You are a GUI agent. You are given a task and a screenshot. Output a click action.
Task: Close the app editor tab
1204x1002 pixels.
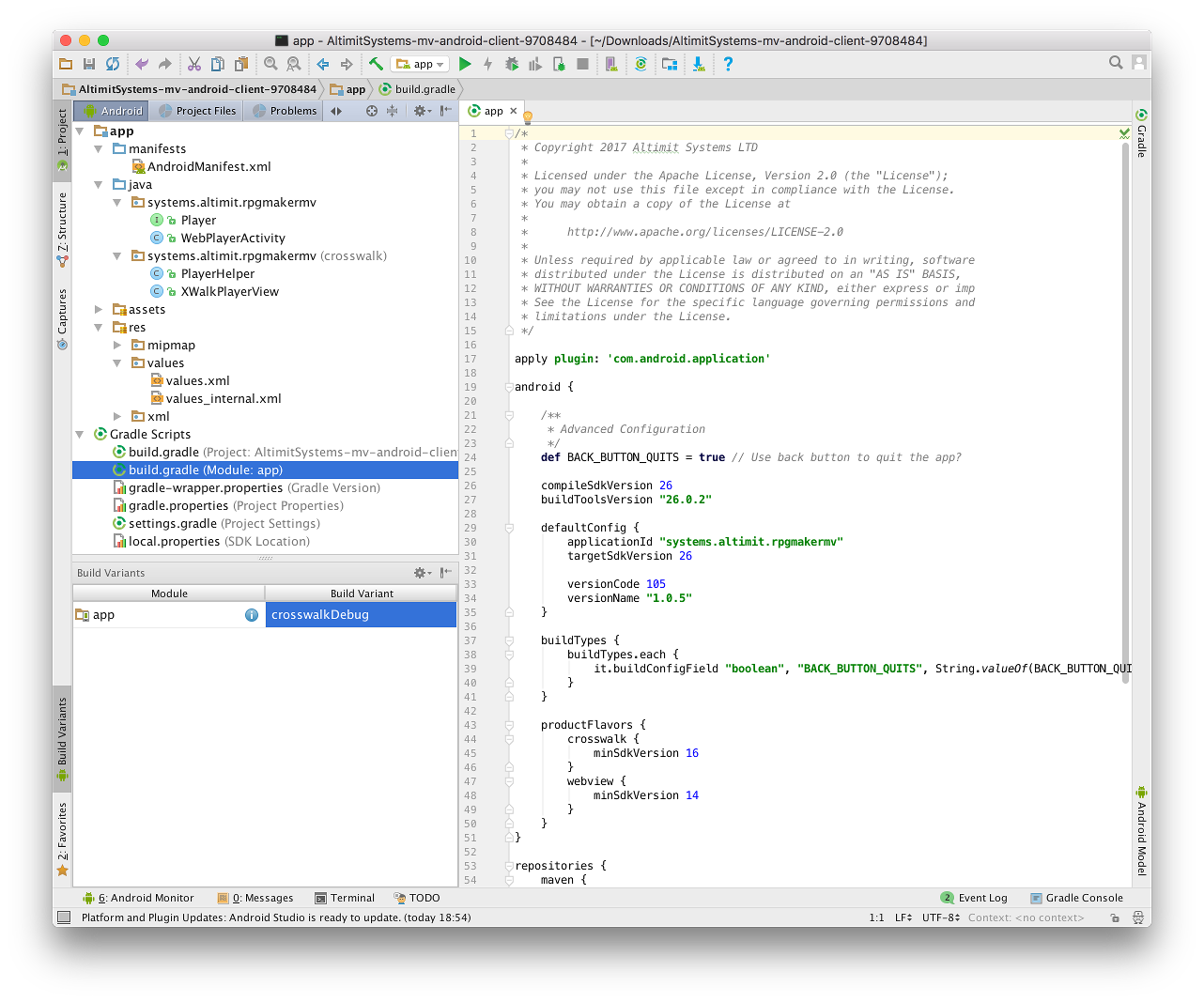[x=514, y=111]
